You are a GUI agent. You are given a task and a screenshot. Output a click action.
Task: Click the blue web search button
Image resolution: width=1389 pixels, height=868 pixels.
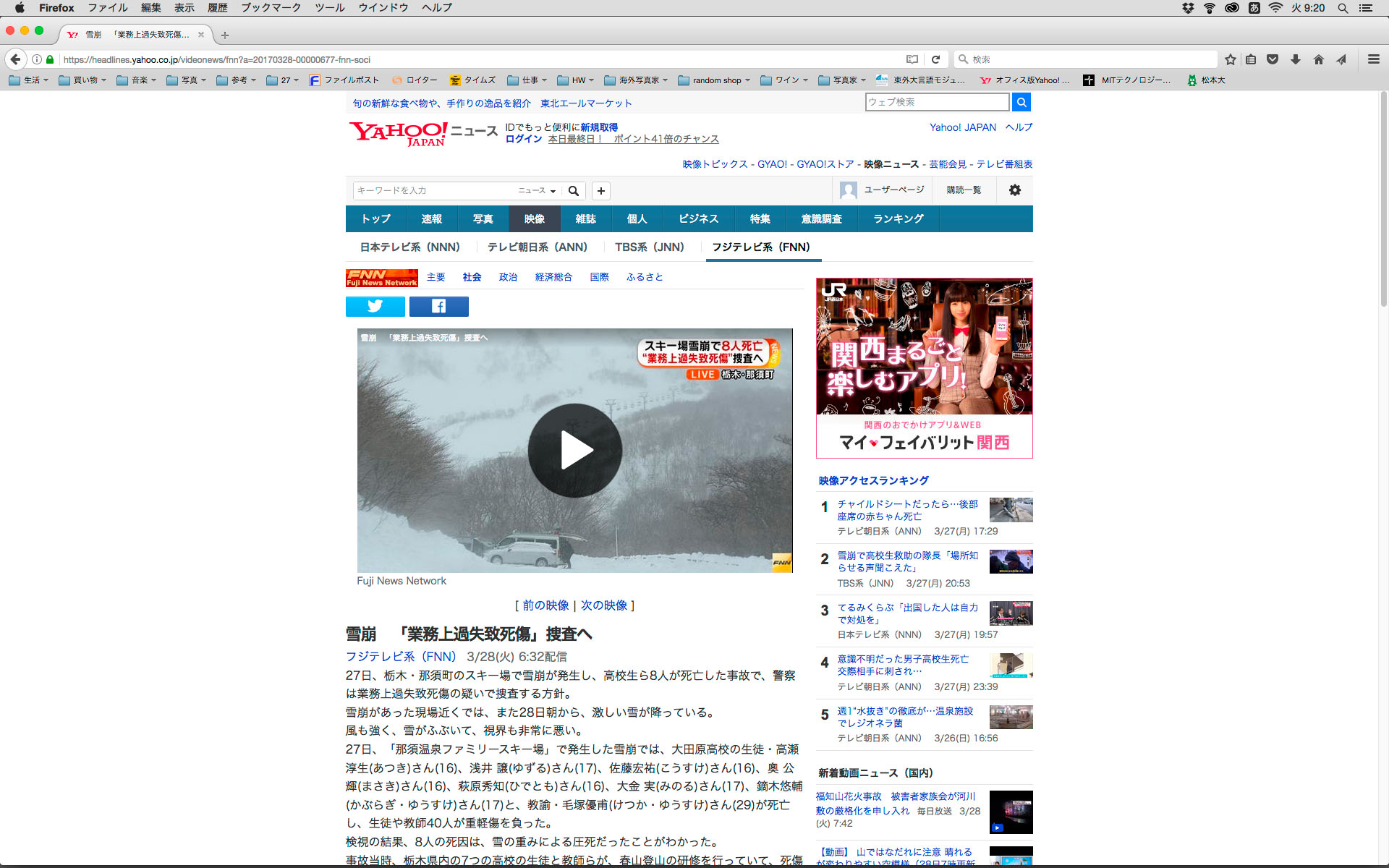click(1021, 102)
